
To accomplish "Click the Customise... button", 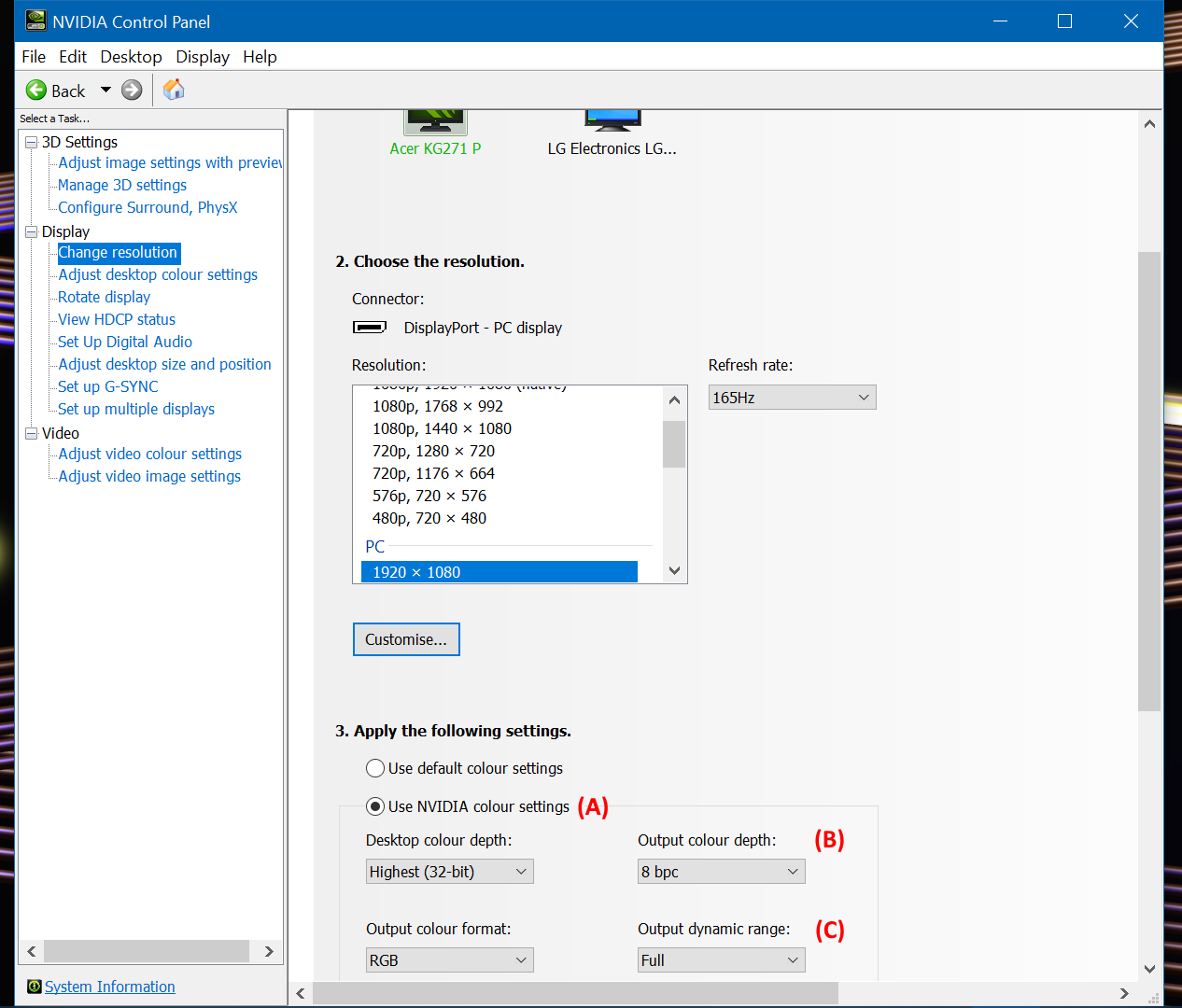I will (406, 639).
